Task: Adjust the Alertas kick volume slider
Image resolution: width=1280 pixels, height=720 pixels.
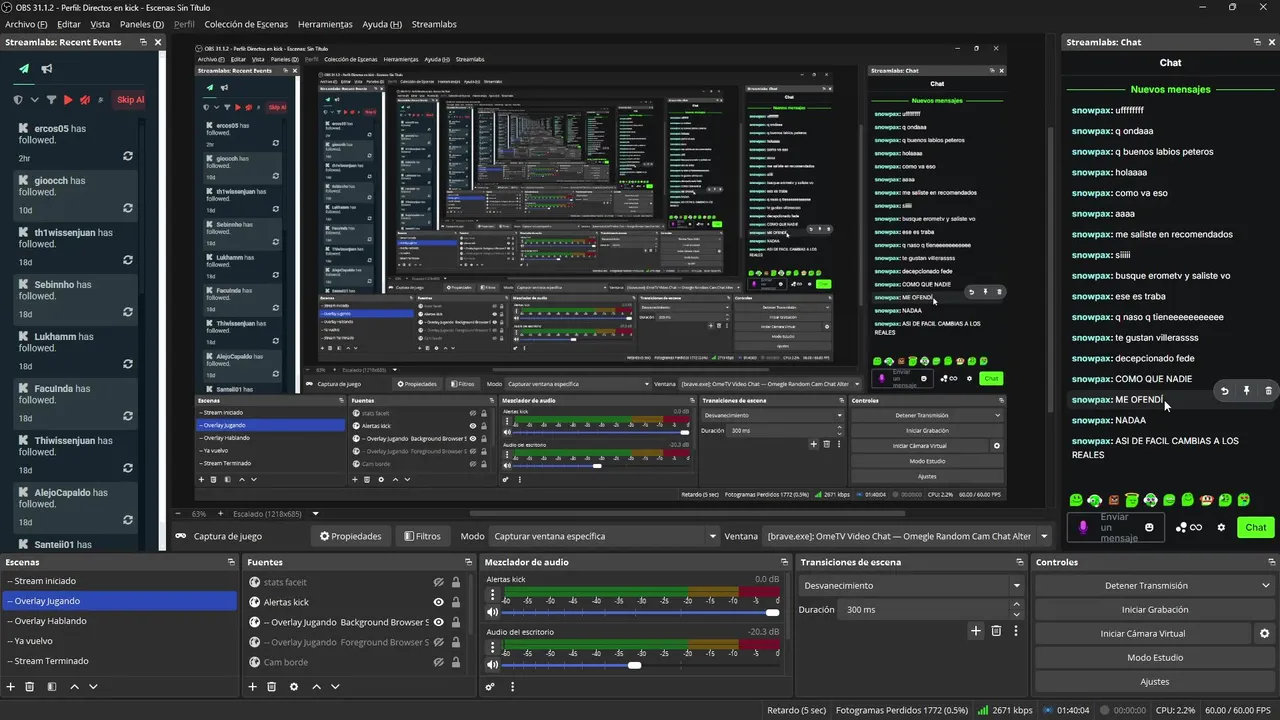Action: (x=640, y=612)
